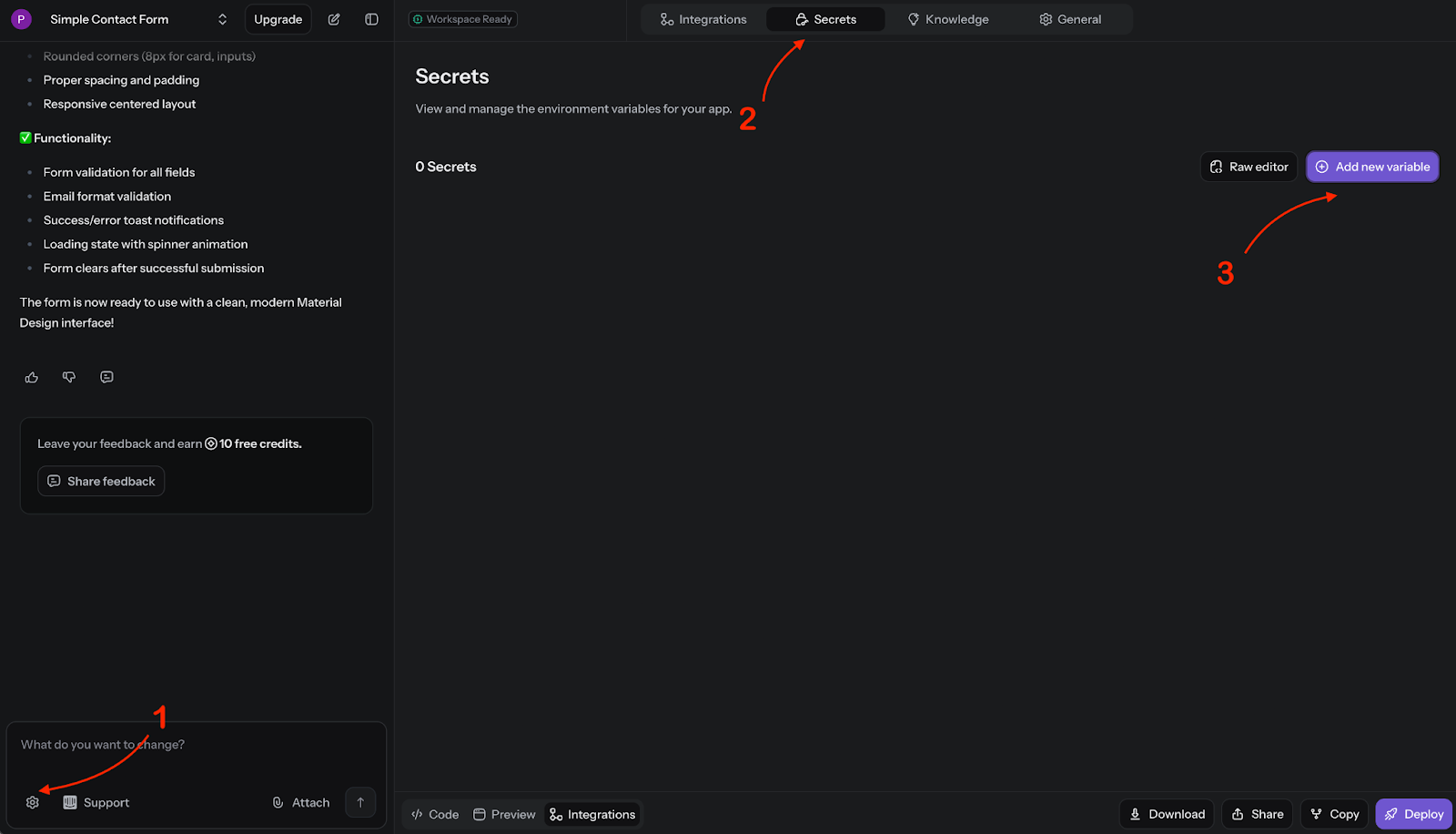
Task: Open Support from the chat toolbar
Action: (x=96, y=802)
